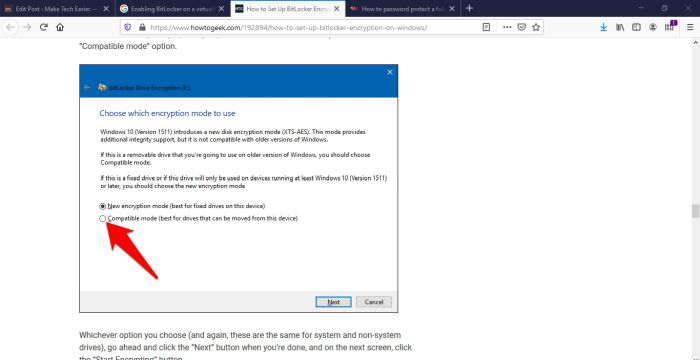Open page actions three-dot menu

[x=507, y=27]
